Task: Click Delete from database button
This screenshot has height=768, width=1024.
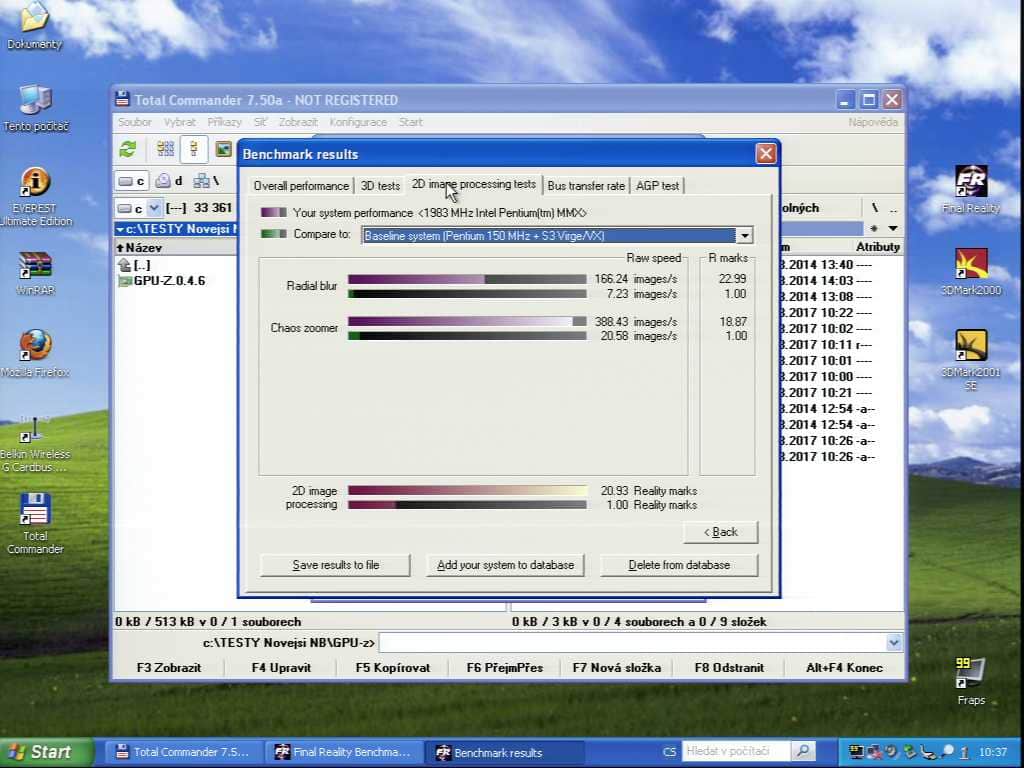Action: pyautogui.click(x=679, y=566)
